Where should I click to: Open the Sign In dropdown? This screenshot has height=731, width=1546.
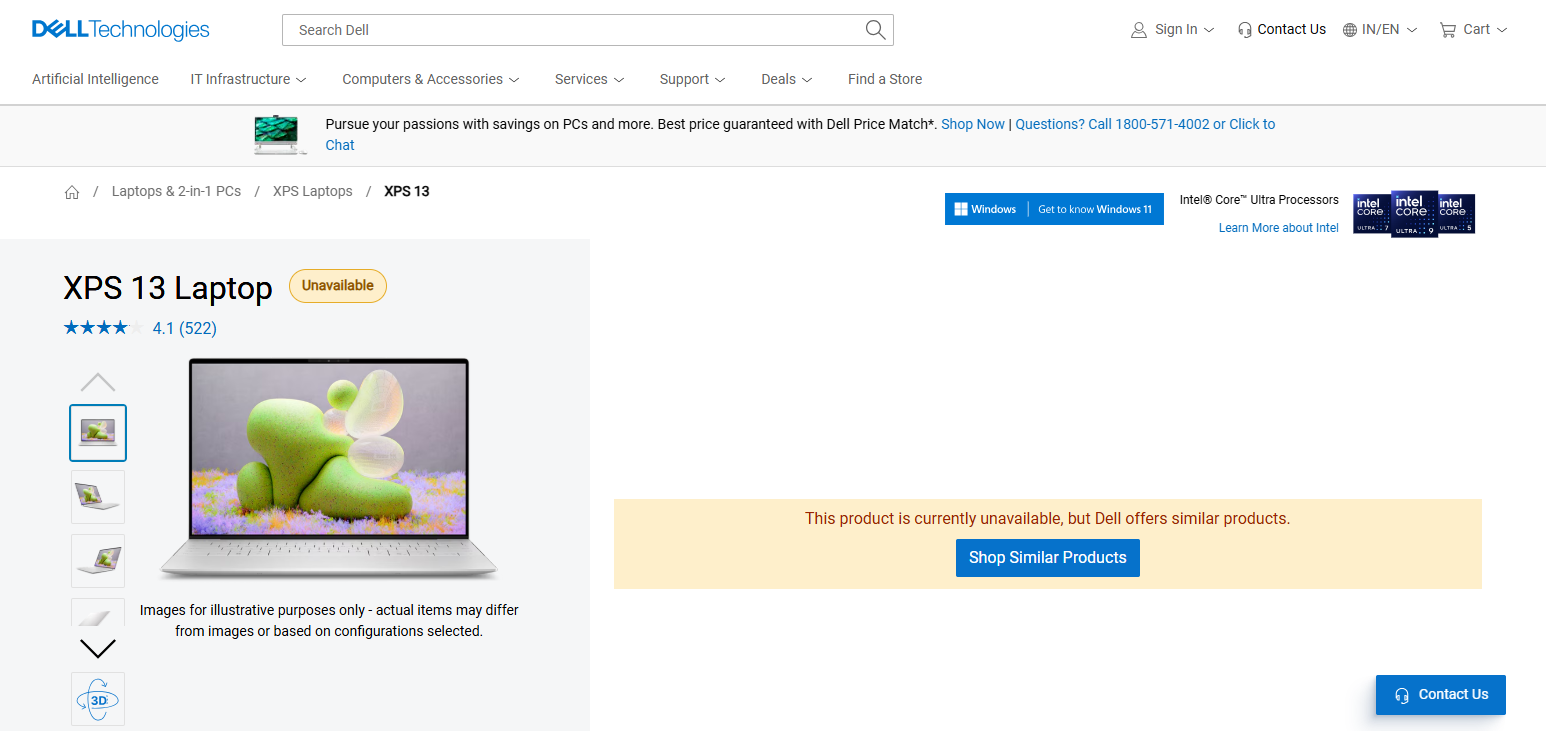[x=1185, y=30]
